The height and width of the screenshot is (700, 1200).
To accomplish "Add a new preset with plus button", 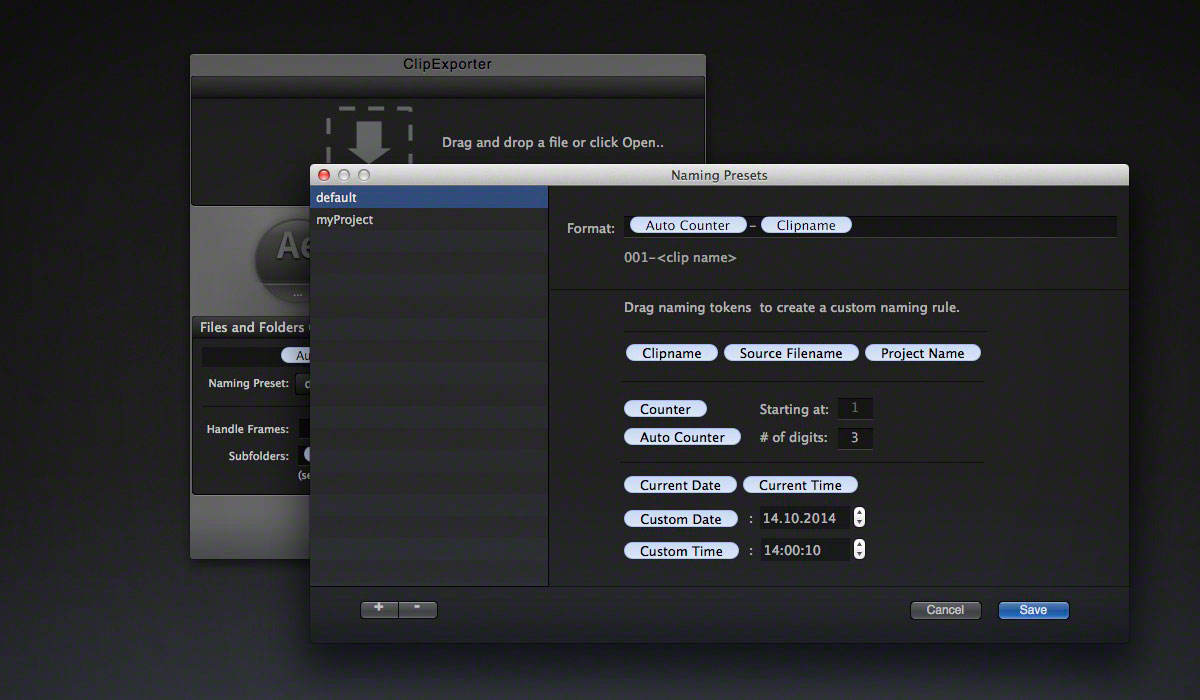I will (x=379, y=609).
